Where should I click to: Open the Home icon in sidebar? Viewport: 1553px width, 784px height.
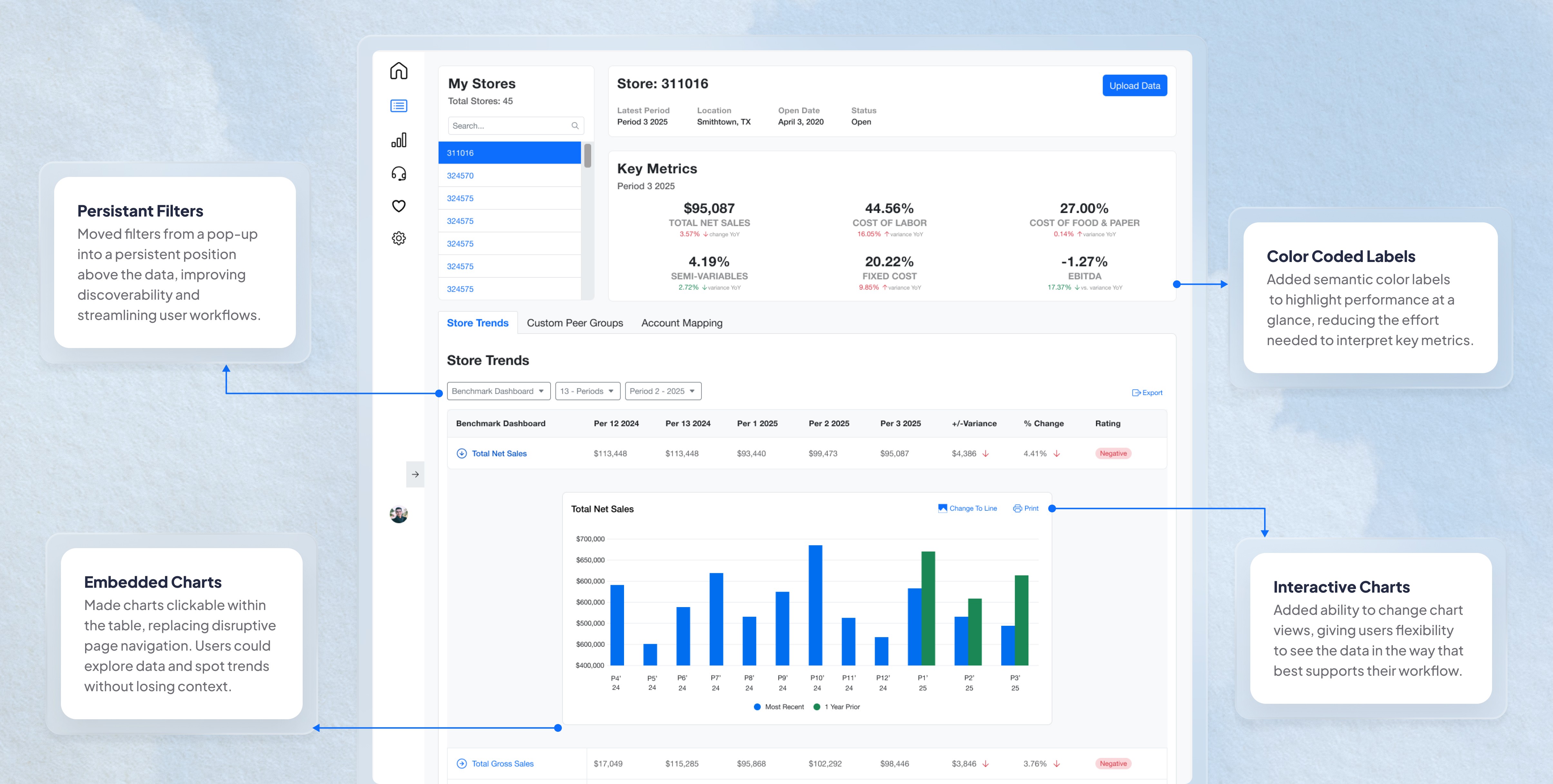[398, 71]
